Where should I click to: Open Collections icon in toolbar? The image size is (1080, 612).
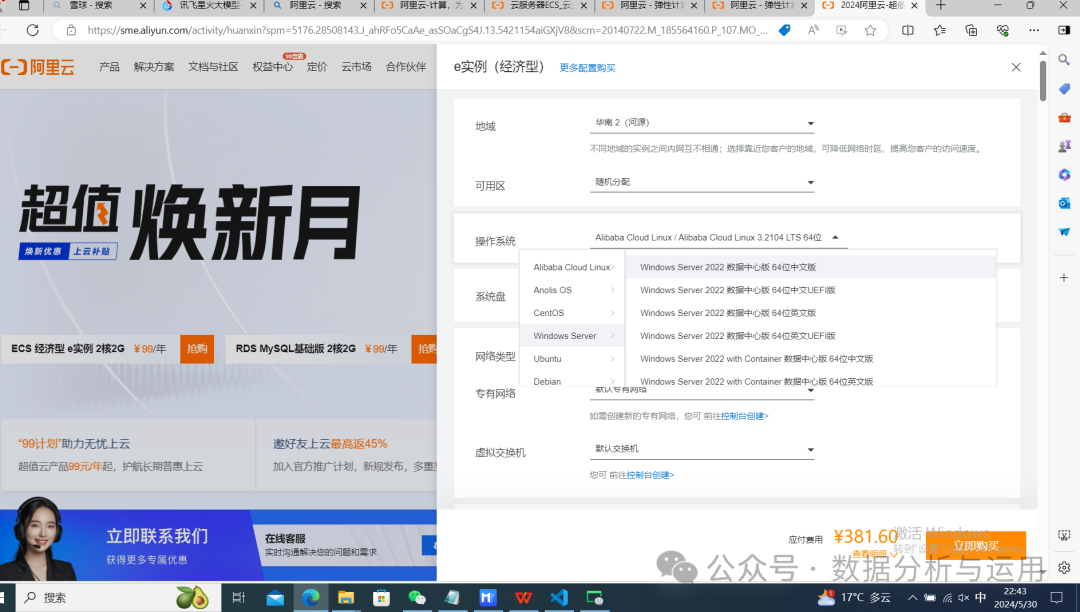pyautogui.click(x=971, y=30)
